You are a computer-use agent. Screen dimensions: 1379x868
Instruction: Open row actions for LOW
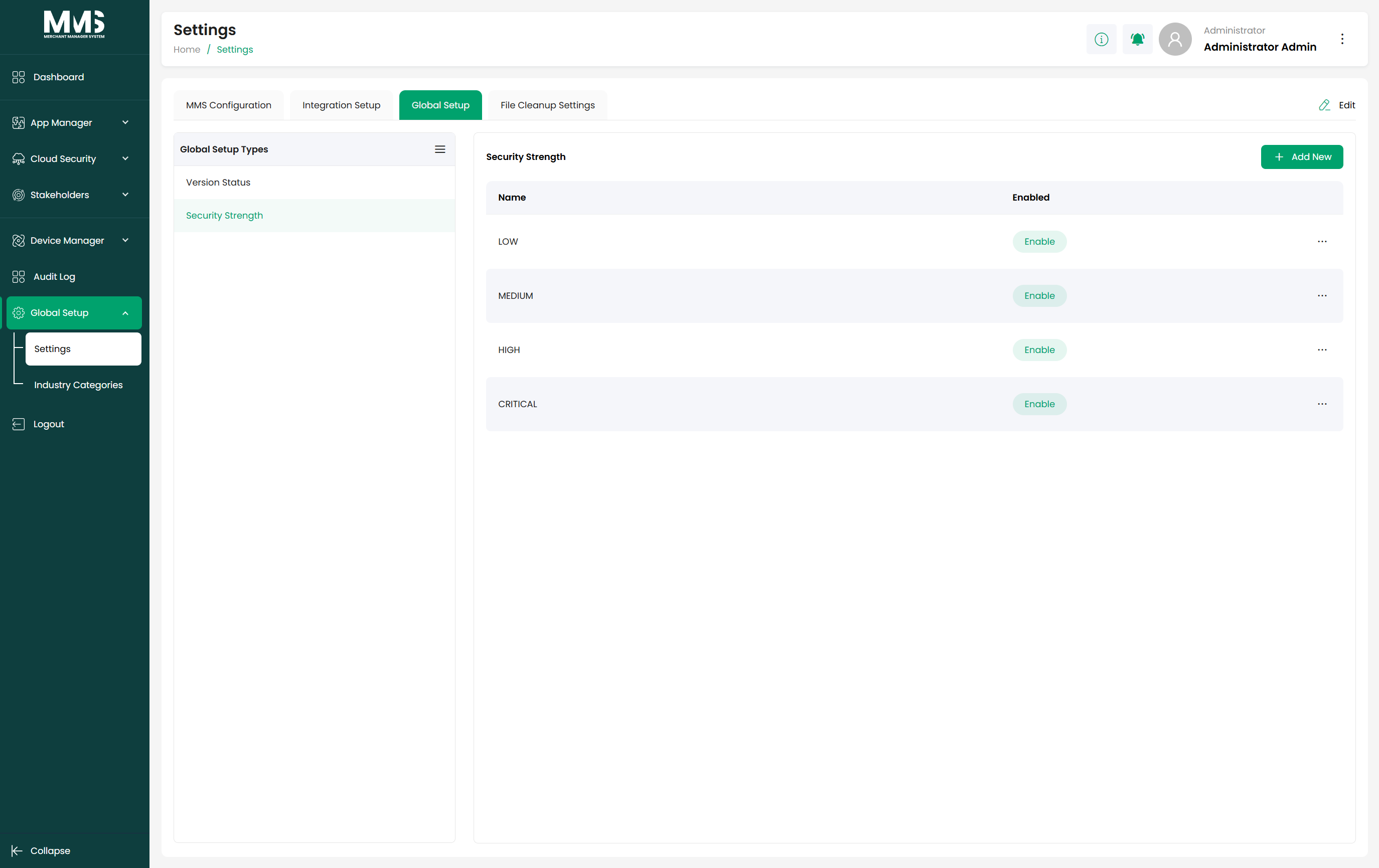click(1322, 242)
